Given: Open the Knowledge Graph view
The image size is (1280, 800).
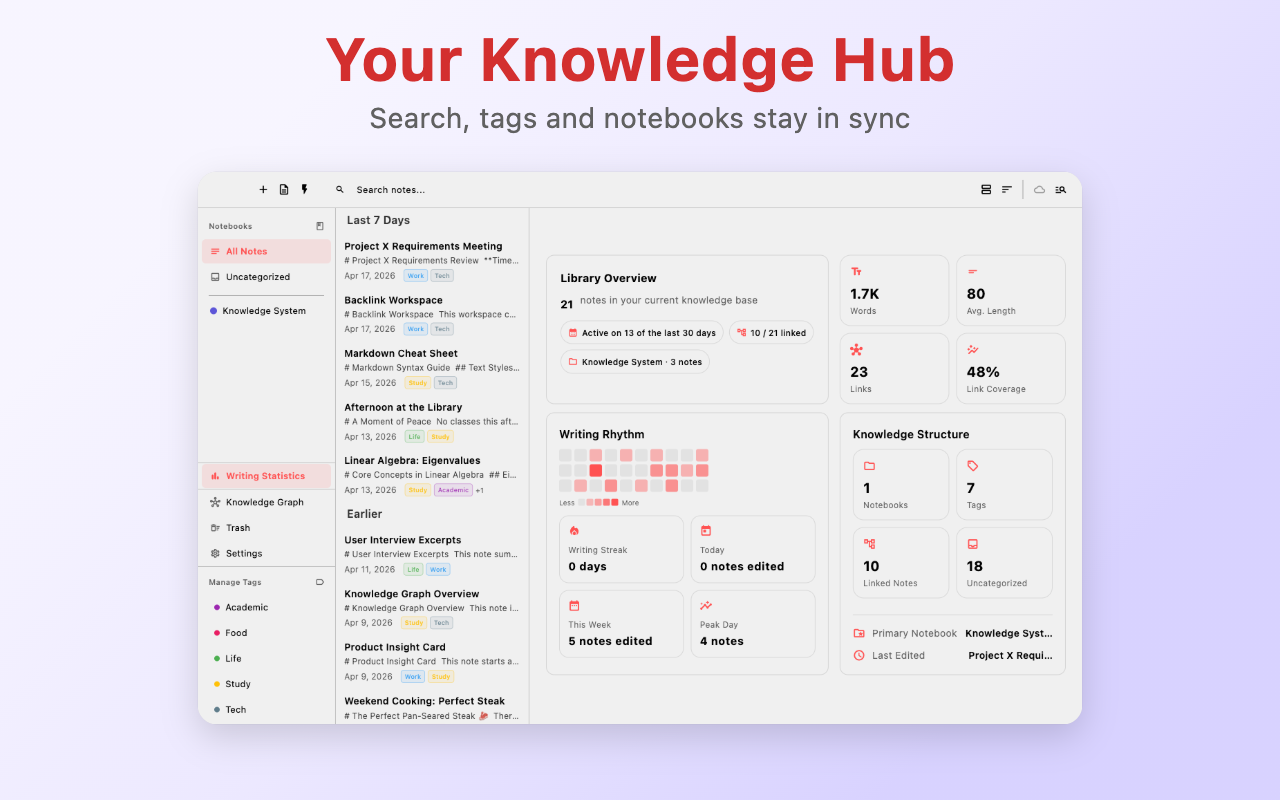Looking at the screenshot, I should coord(266,502).
